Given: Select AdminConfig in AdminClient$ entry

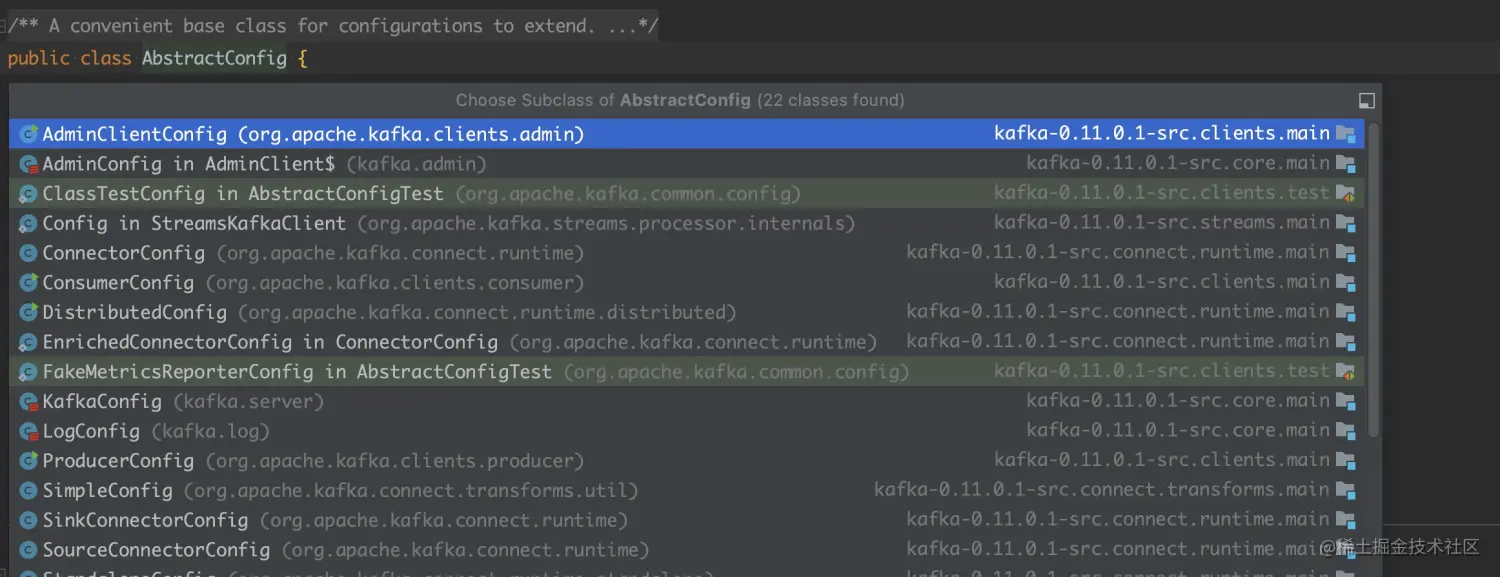Looking at the screenshot, I should pyautogui.click(x=687, y=164).
